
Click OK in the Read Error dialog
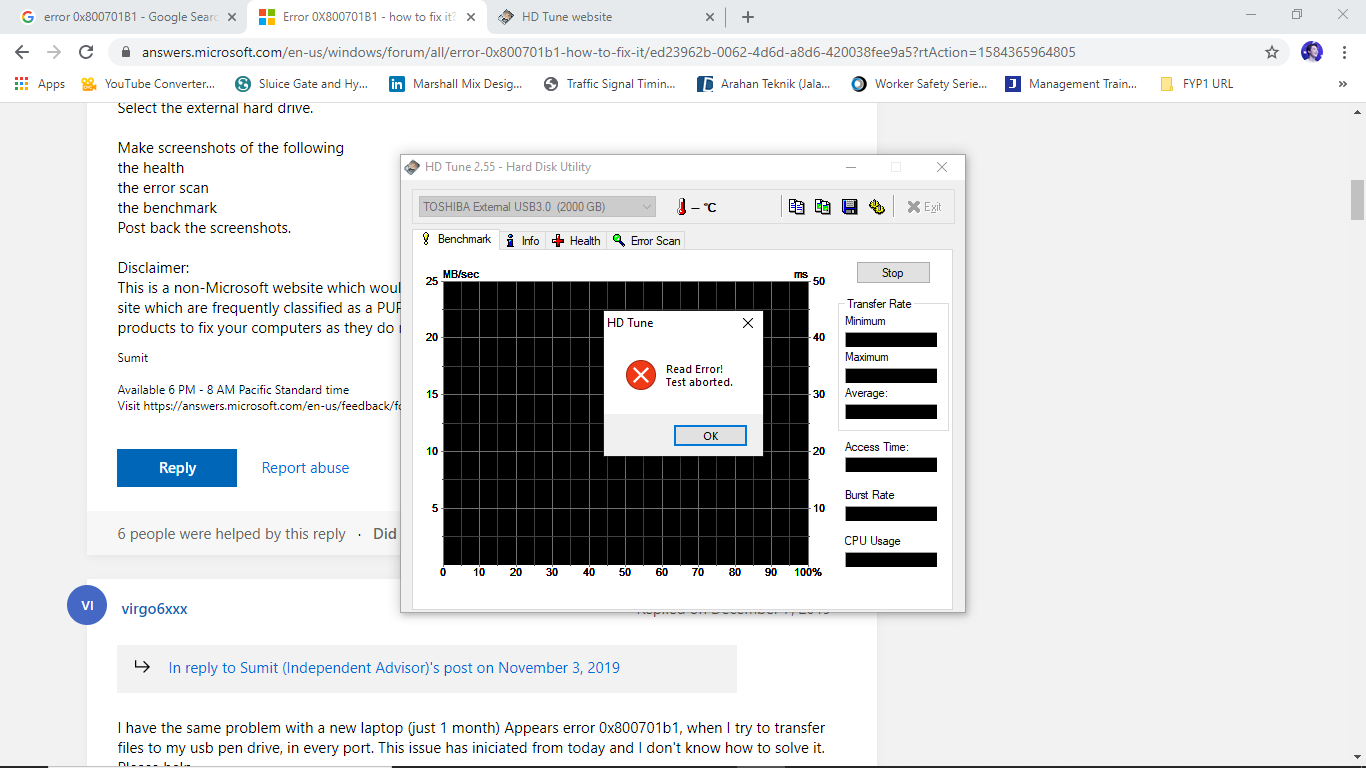710,436
